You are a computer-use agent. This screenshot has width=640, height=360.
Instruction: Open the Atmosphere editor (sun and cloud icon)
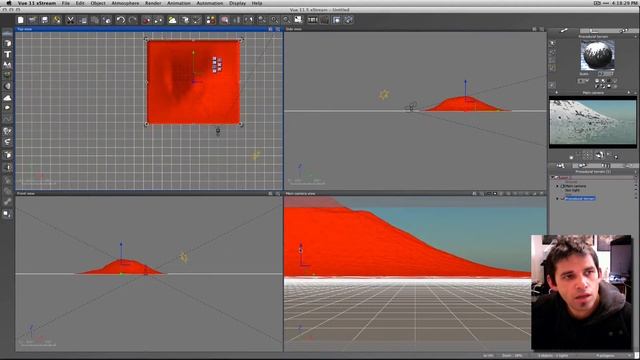[172, 20]
